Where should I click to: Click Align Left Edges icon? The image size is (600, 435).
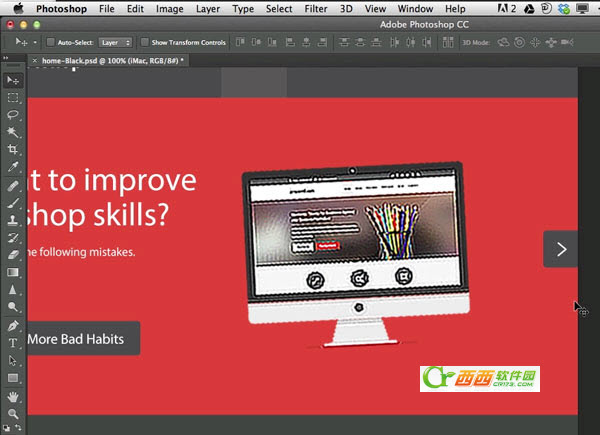point(290,42)
